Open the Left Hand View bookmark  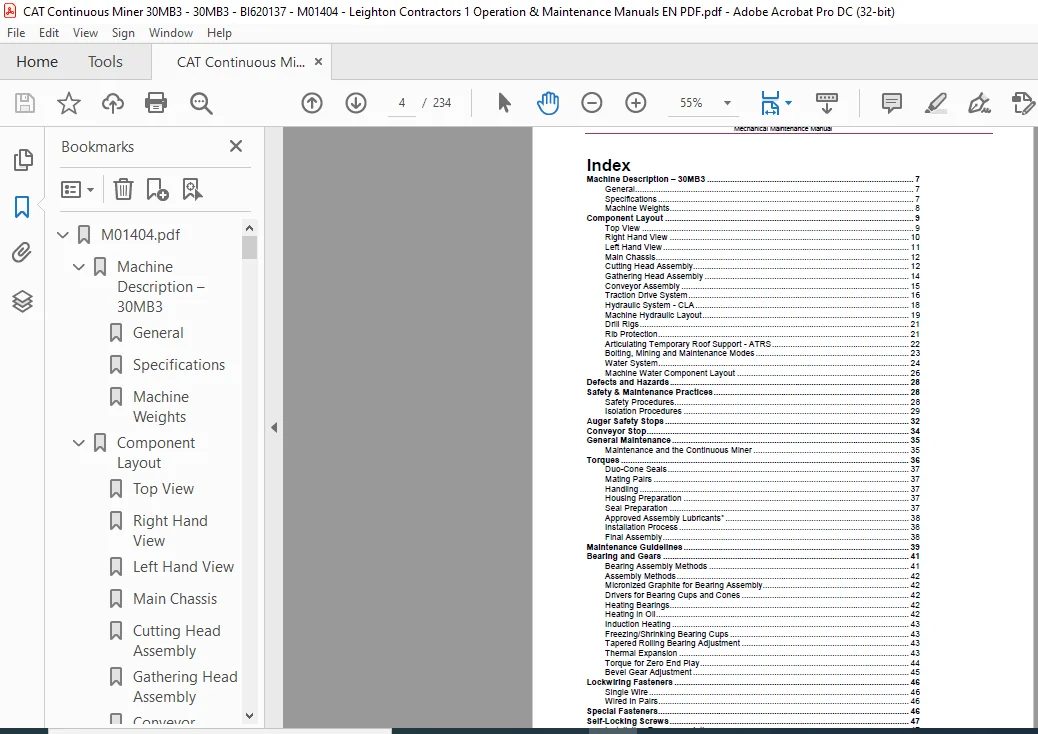point(183,567)
